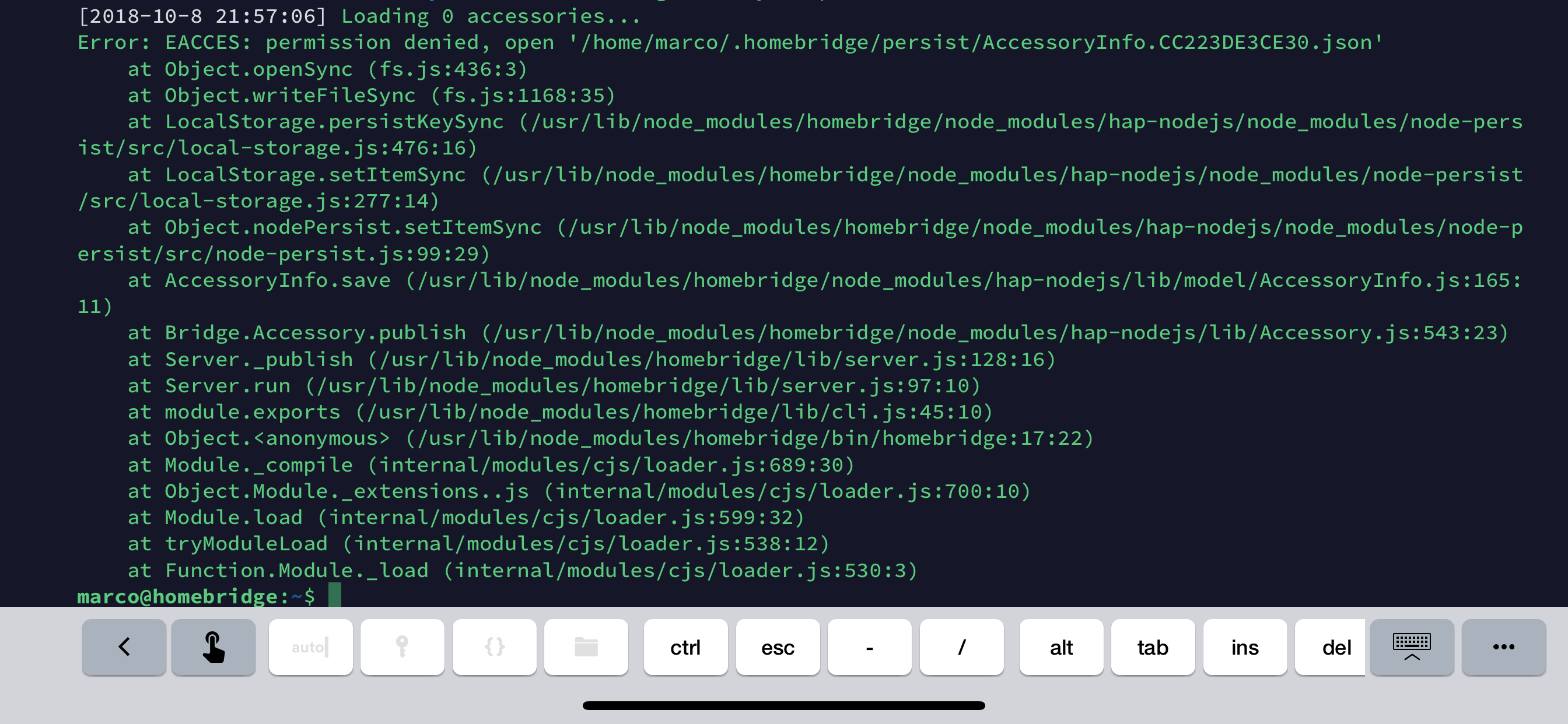Show the keyboard using keyboard icon

tap(1411, 646)
